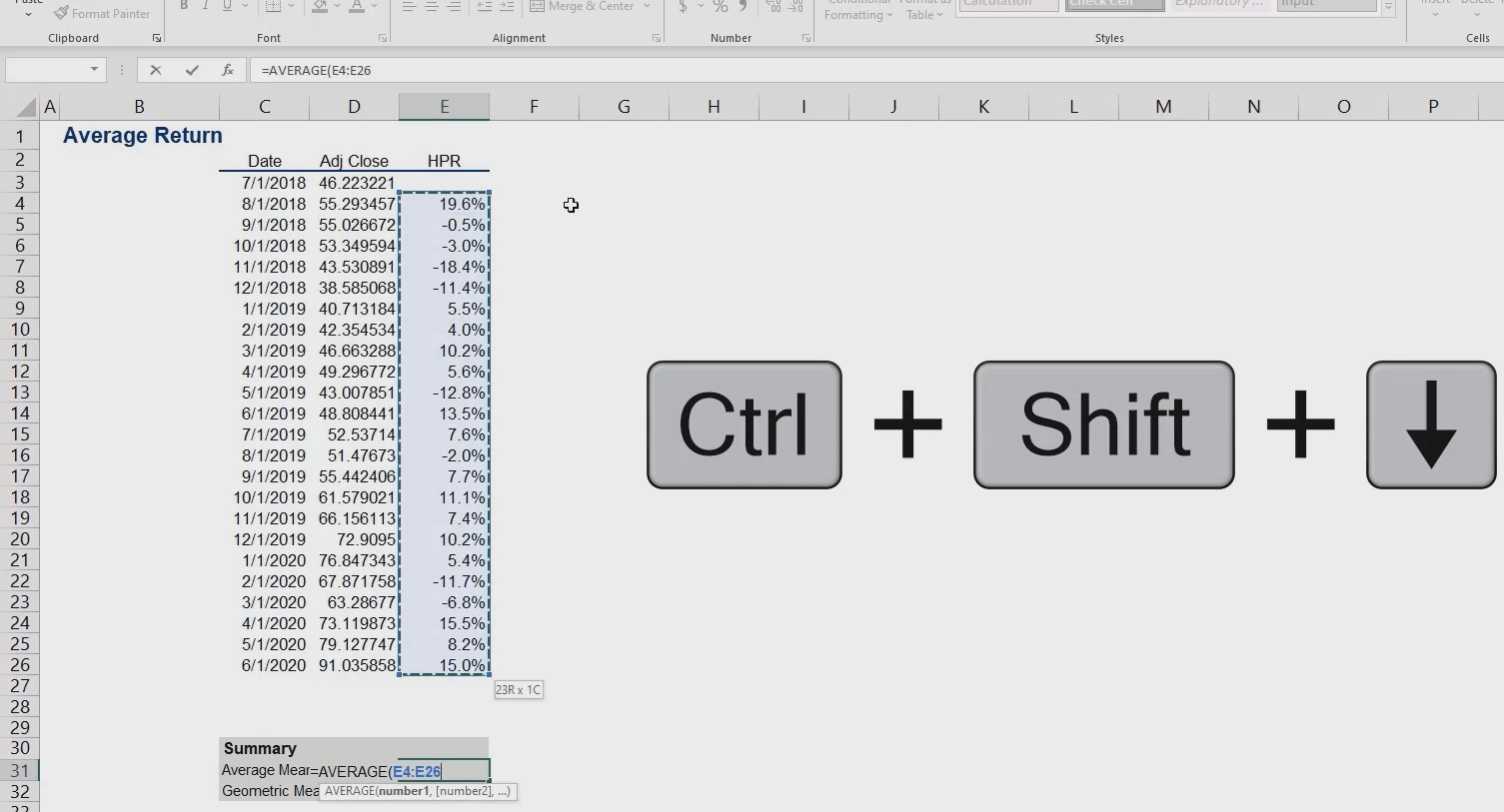
Task: Open the Merge & Center dropdown arrow
Action: 648,6
